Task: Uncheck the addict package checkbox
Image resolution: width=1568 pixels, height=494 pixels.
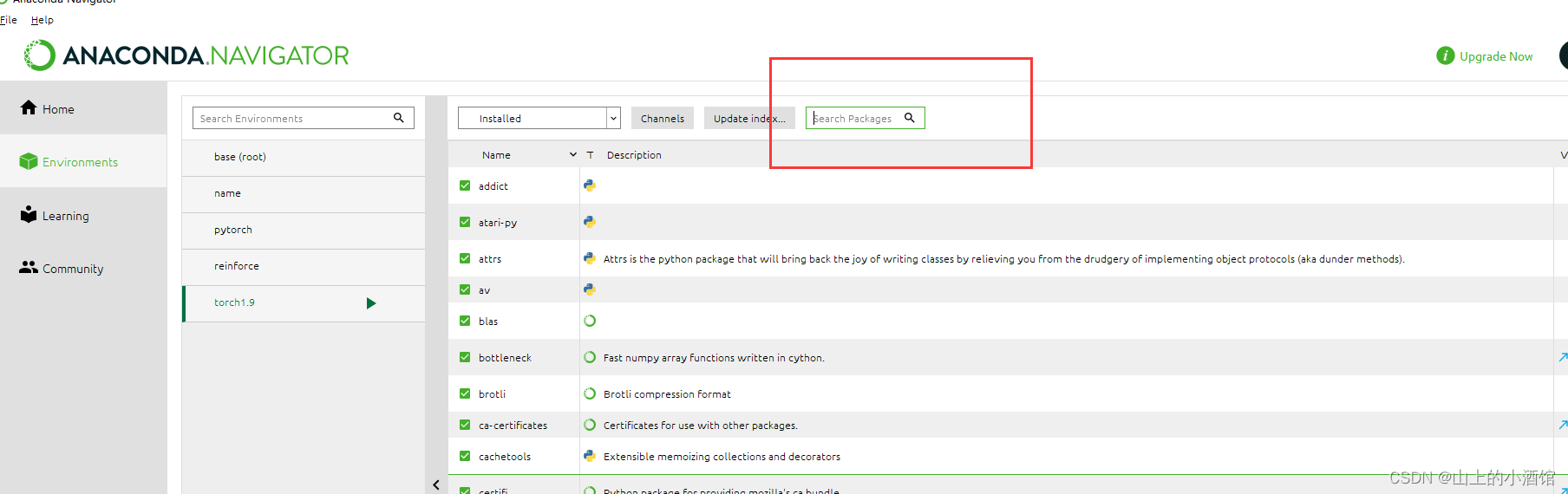Action: point(465,185)
